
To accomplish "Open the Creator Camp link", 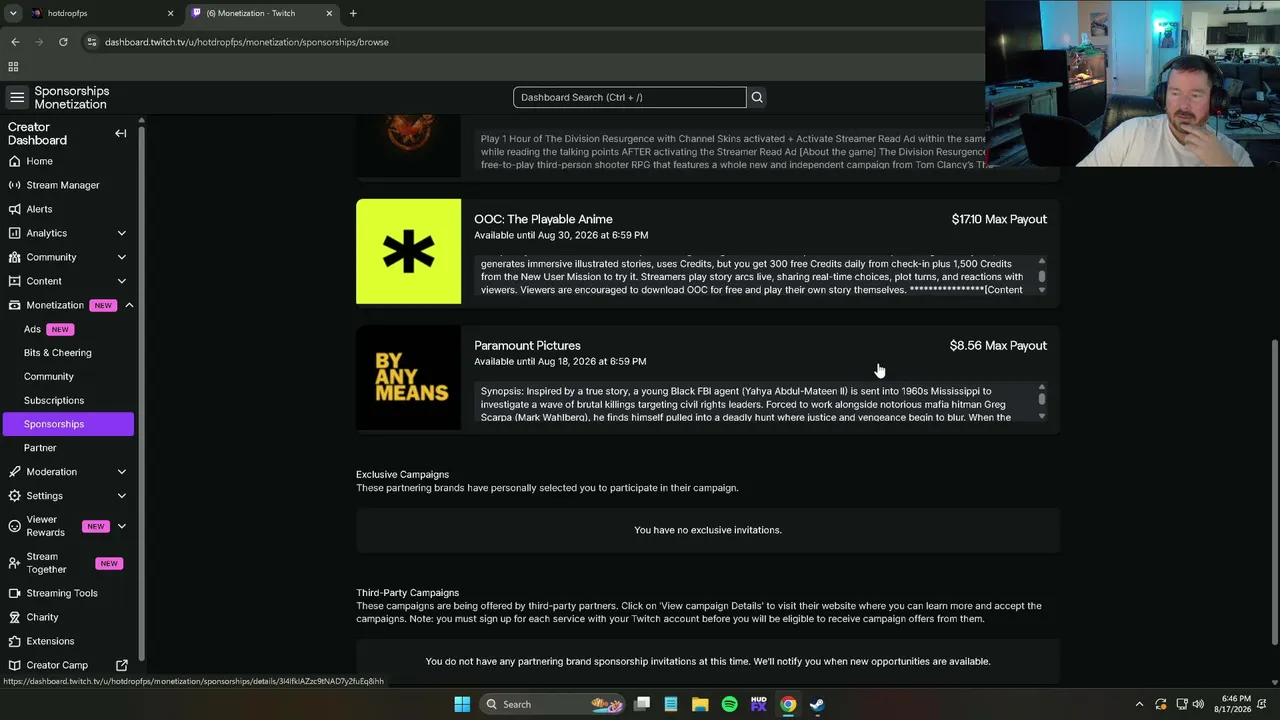I will point(57,665).
